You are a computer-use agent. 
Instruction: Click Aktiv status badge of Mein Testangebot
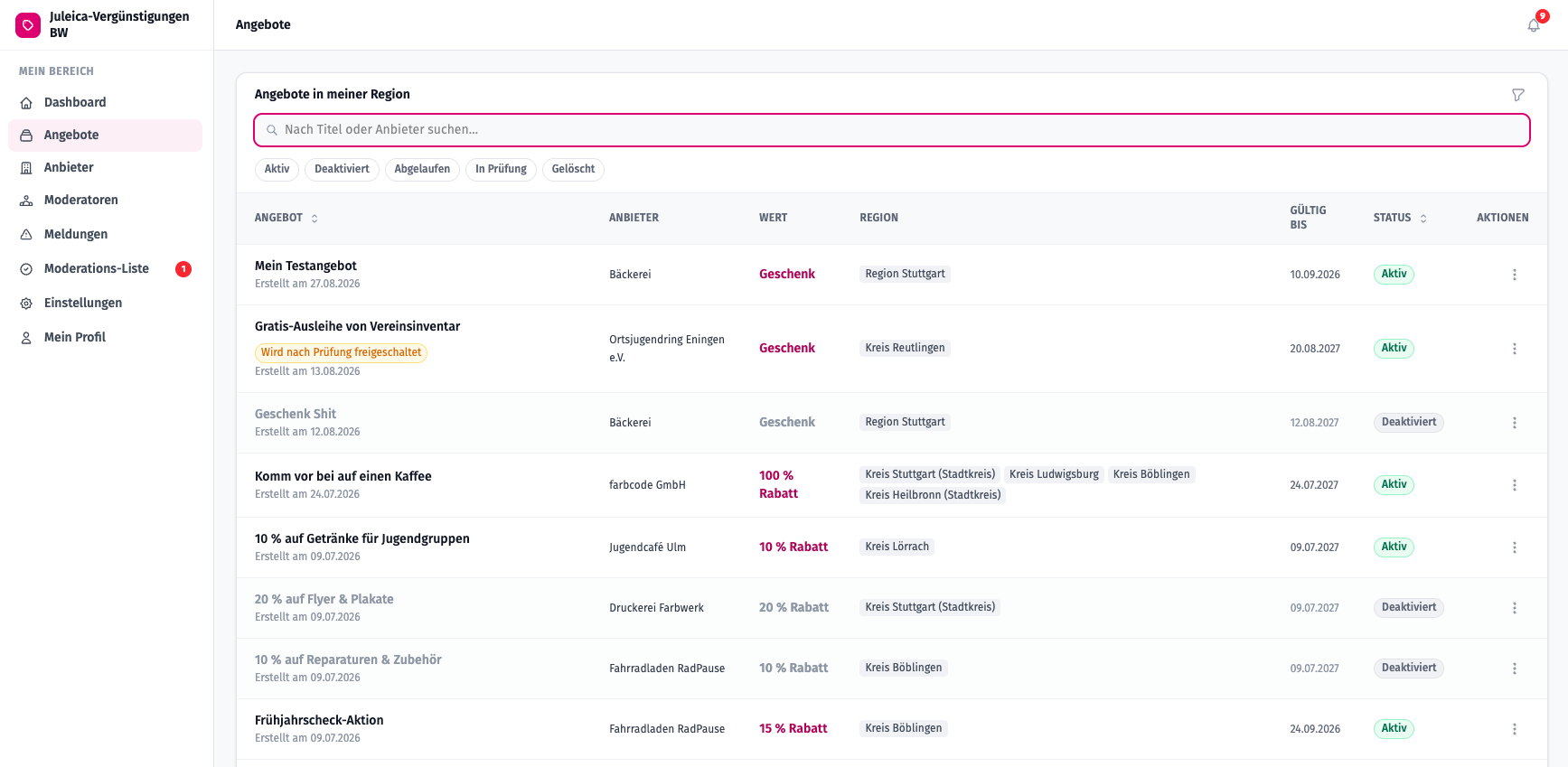(x=1394, y=275)
